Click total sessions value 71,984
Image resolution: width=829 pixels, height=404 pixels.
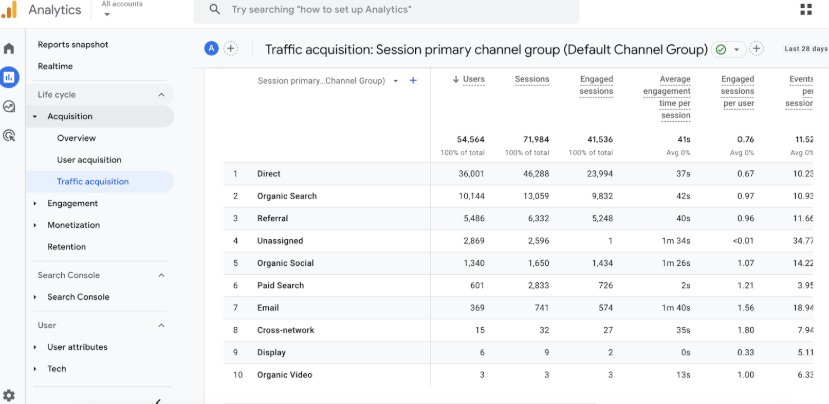[x=536, y=140]
